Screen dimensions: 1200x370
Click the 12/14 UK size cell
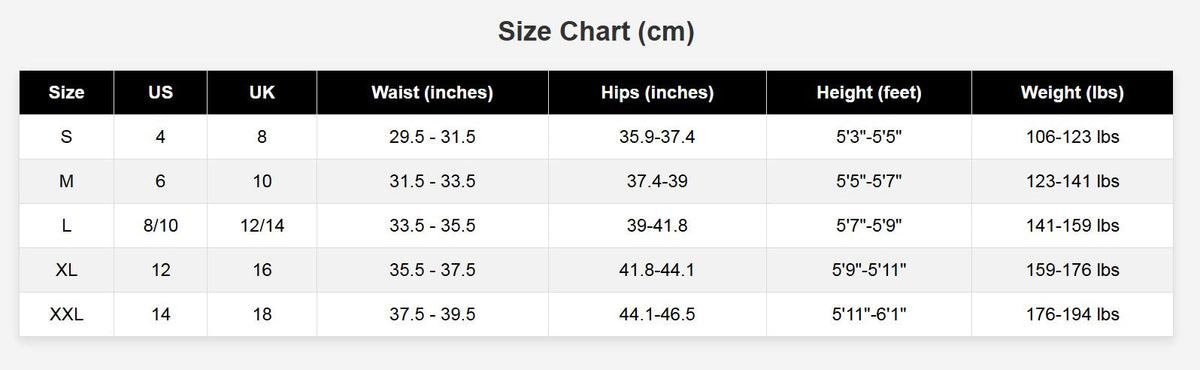tap(262, 226)
